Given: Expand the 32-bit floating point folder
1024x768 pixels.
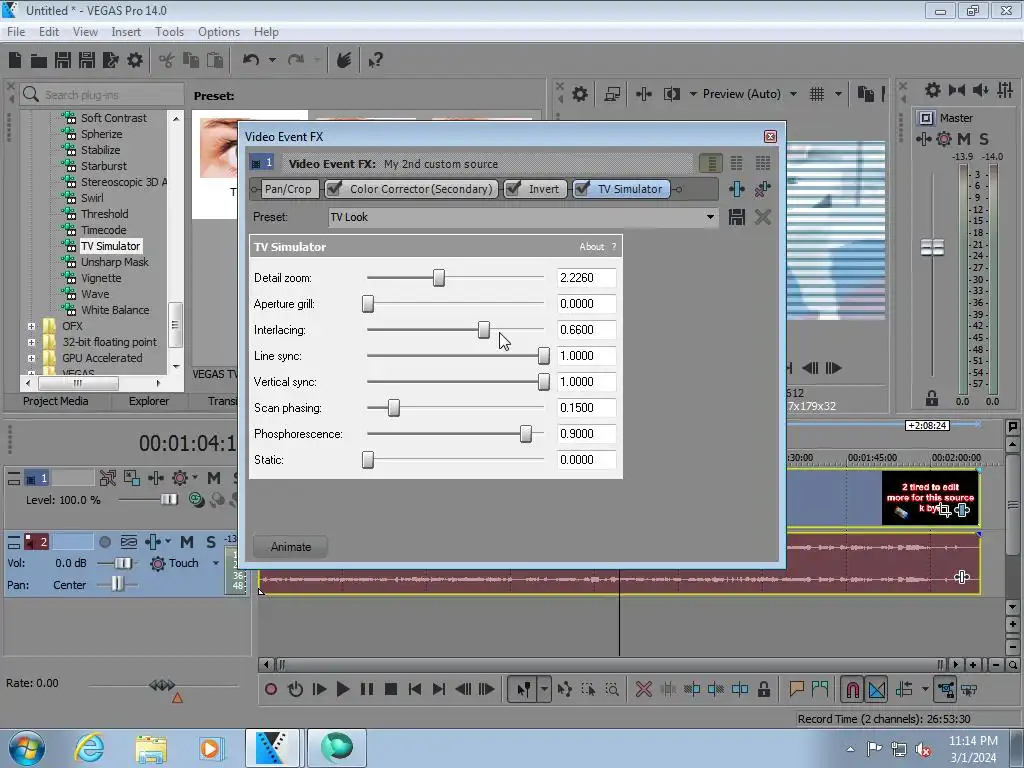Looking at the screenshot, I should (31, 342).
